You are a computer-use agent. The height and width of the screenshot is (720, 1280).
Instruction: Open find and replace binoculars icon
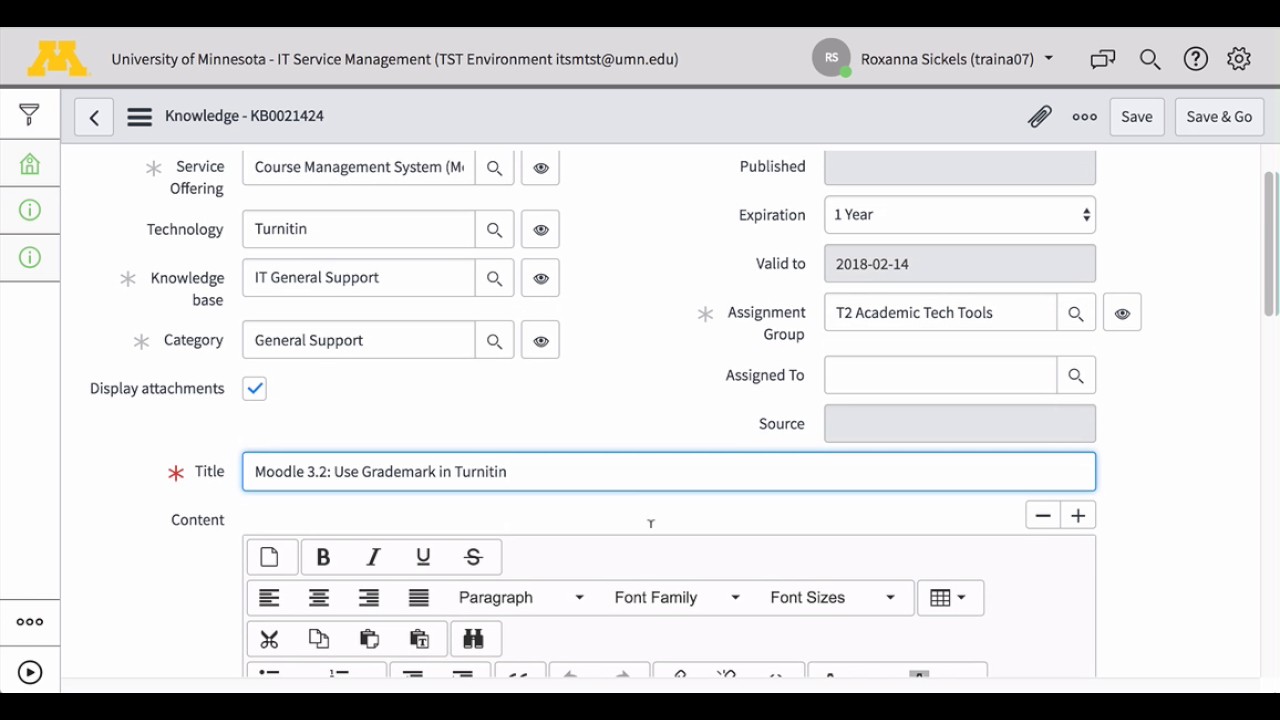(x=474, y=639)
